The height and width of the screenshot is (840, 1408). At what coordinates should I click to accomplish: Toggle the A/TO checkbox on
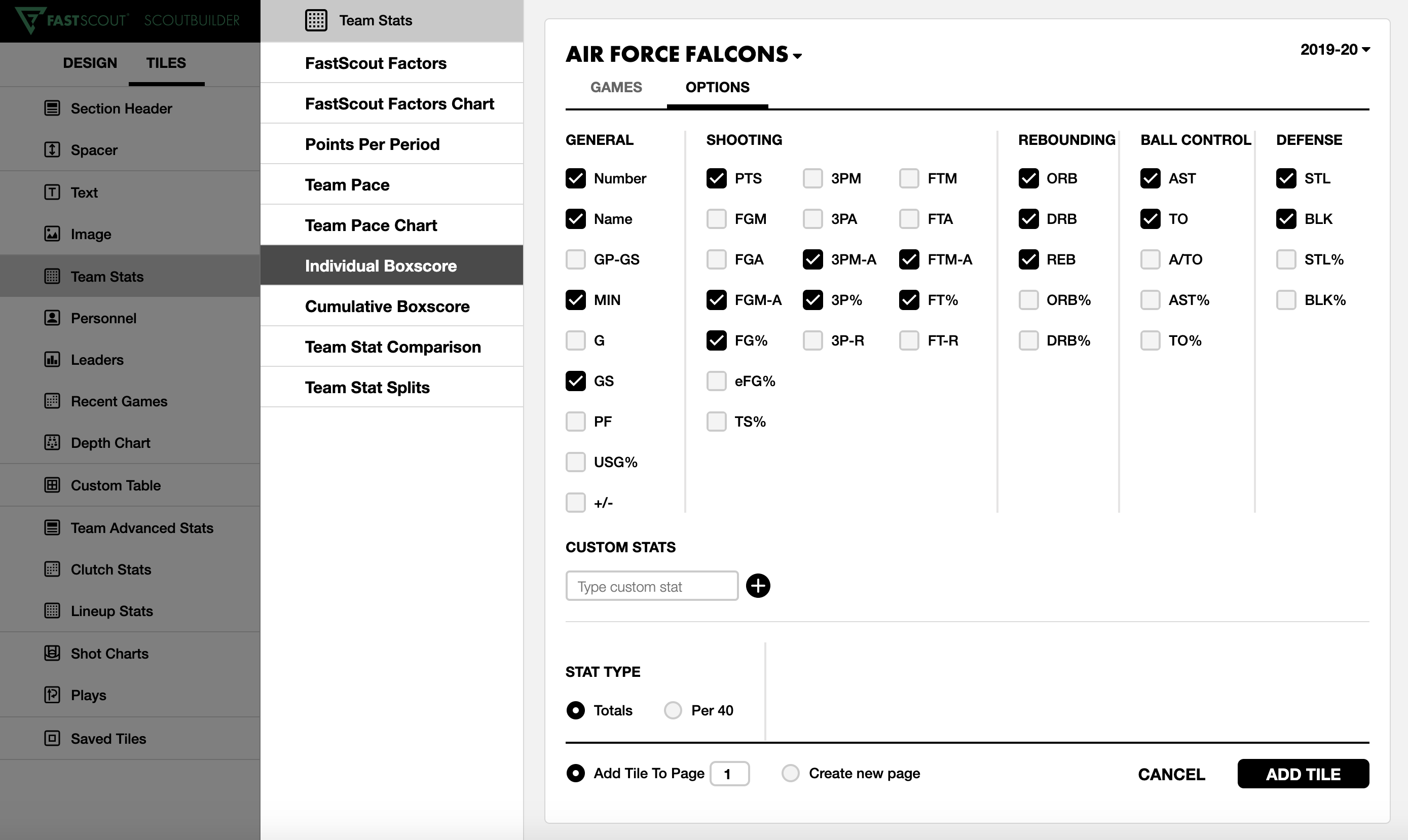click(x=1151, y=259)
